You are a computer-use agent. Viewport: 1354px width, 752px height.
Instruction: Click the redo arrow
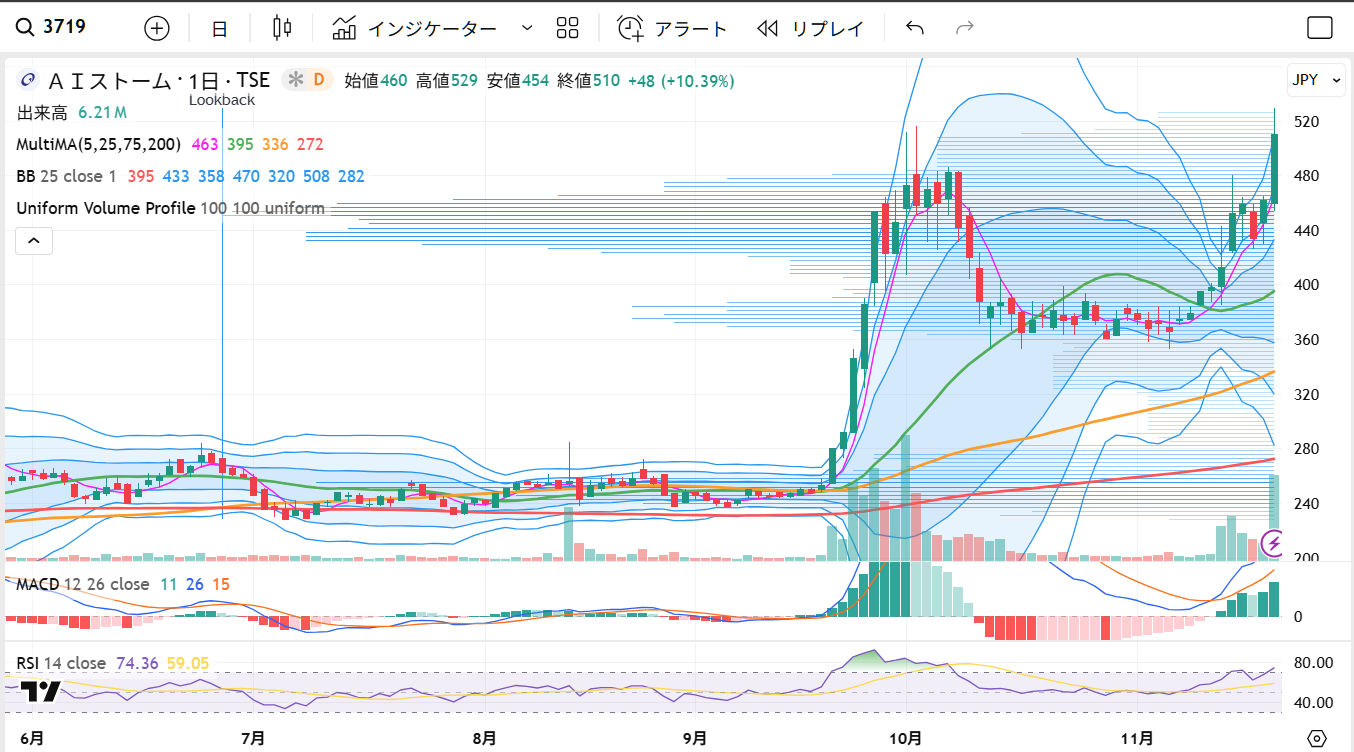(x=965, y=28)
